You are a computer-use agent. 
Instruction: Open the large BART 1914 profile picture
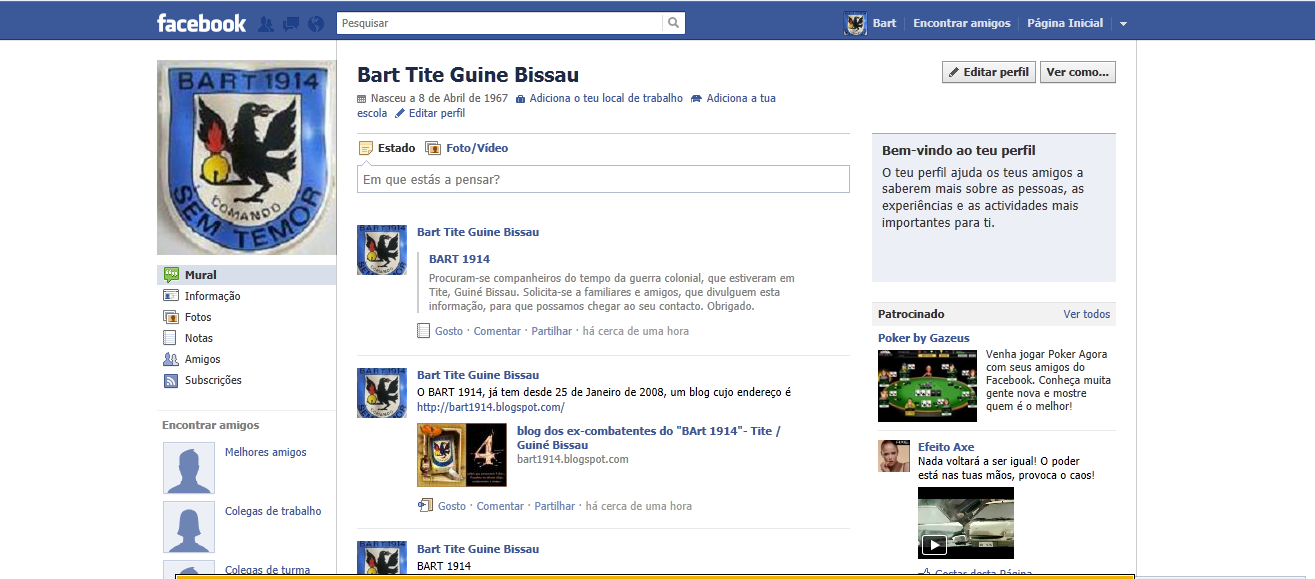247,157
